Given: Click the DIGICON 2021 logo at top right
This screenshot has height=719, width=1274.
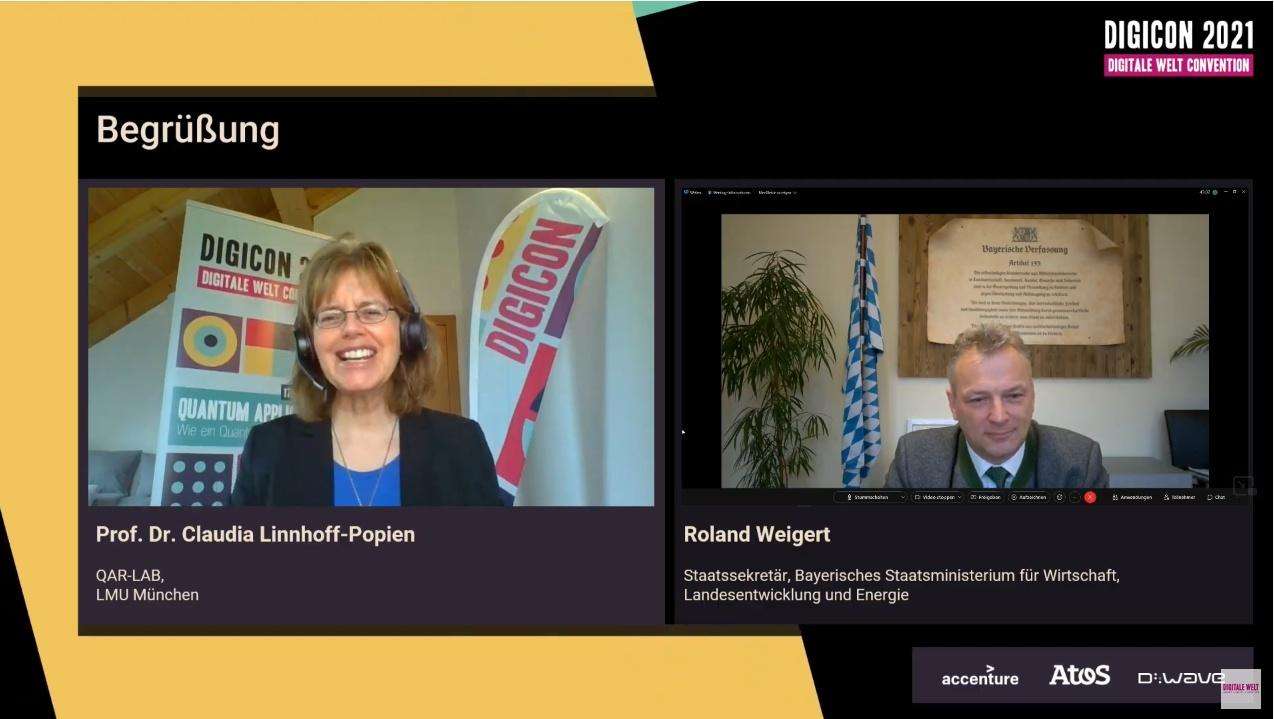Looking at the screenshot, I should 1179,47.
